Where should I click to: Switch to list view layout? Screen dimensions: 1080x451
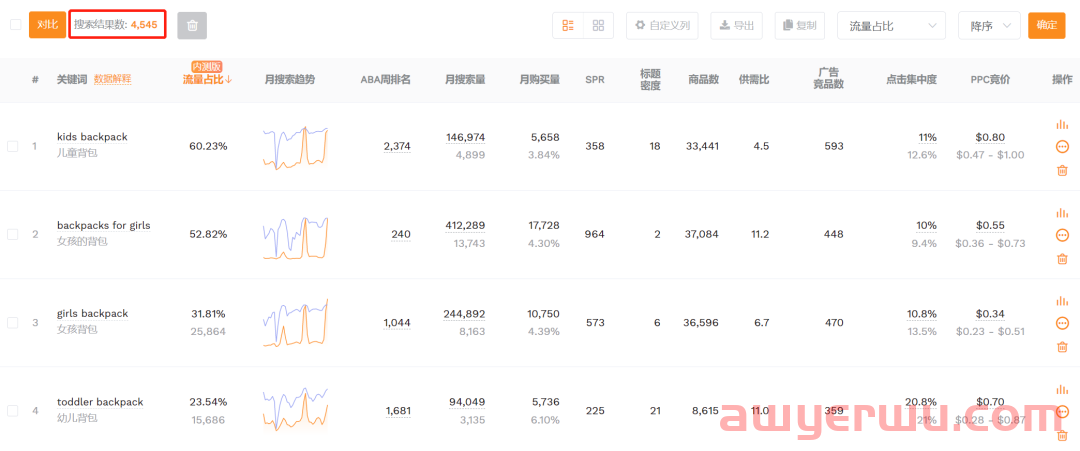568,25
